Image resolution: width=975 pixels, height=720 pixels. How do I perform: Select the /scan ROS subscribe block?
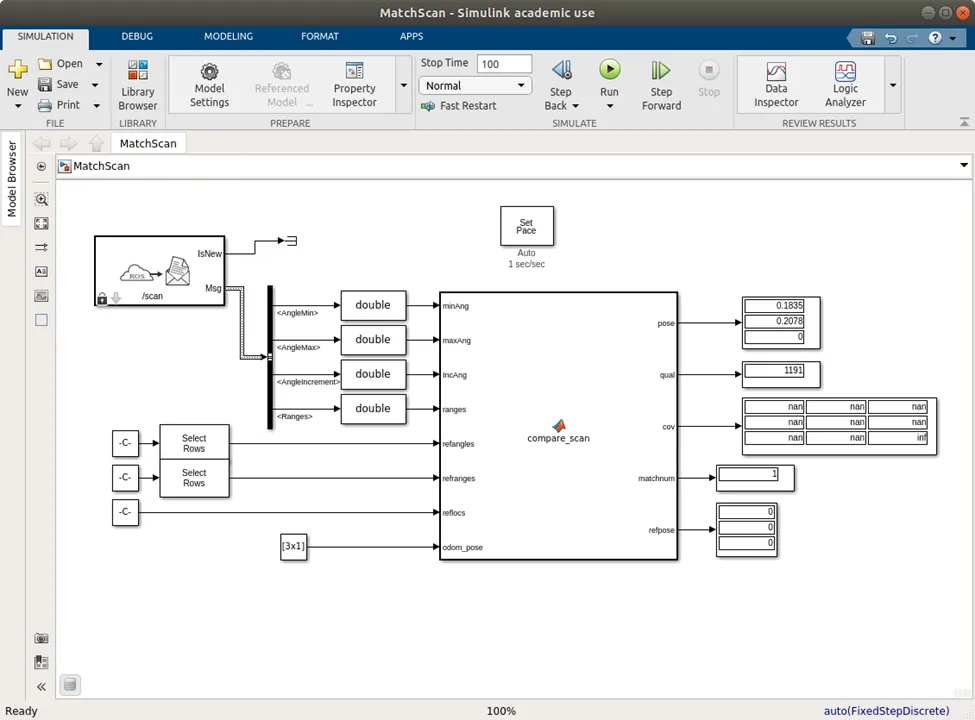pos(159,270)
